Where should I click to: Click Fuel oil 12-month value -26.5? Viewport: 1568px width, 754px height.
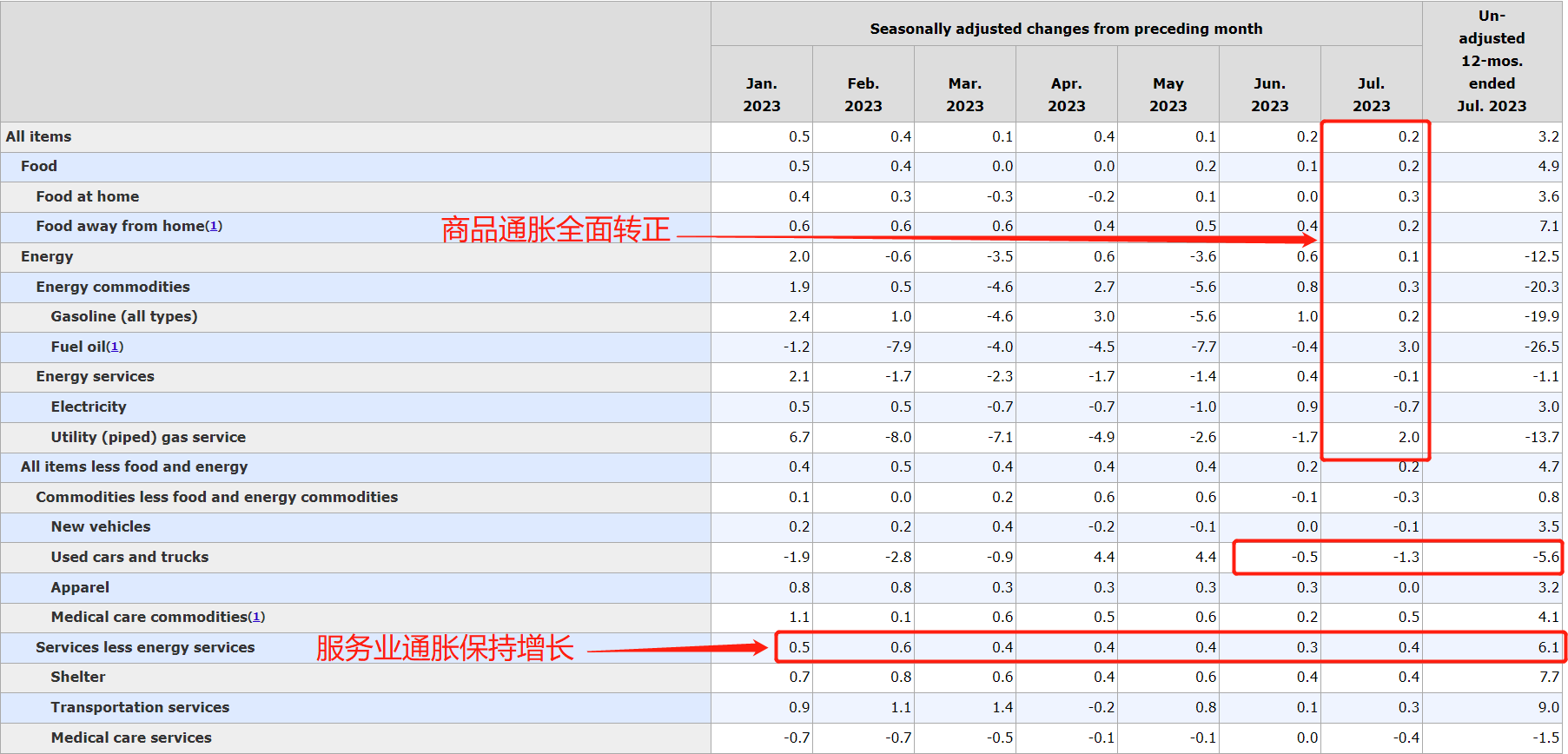tap(1542, 347)
